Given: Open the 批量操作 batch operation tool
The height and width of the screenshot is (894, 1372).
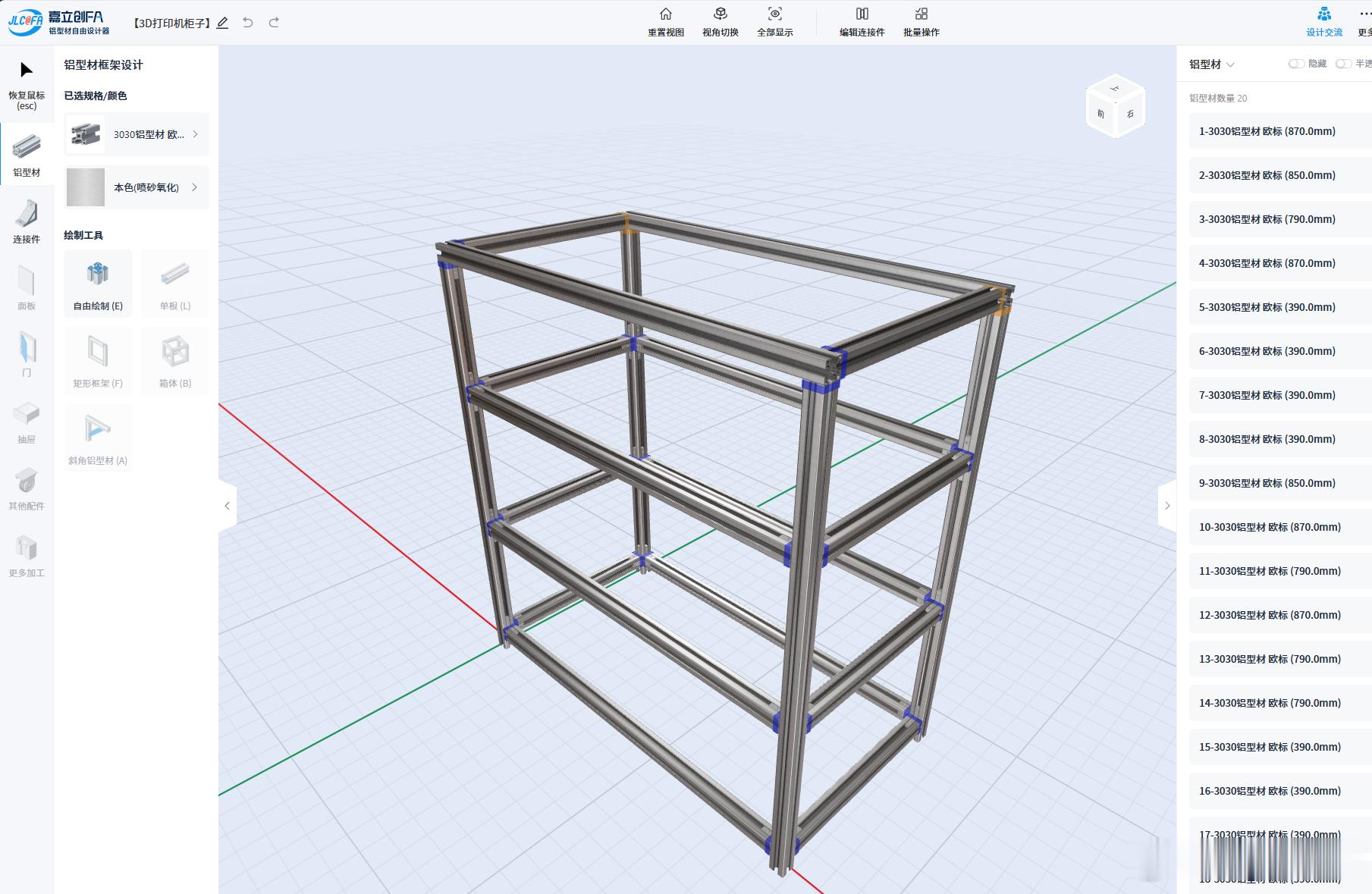Looking at the screenshot, I should [921, 22].
